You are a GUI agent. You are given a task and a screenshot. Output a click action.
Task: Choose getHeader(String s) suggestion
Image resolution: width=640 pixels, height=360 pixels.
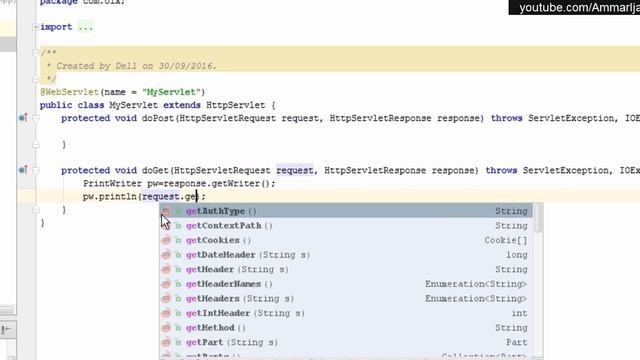346,270
